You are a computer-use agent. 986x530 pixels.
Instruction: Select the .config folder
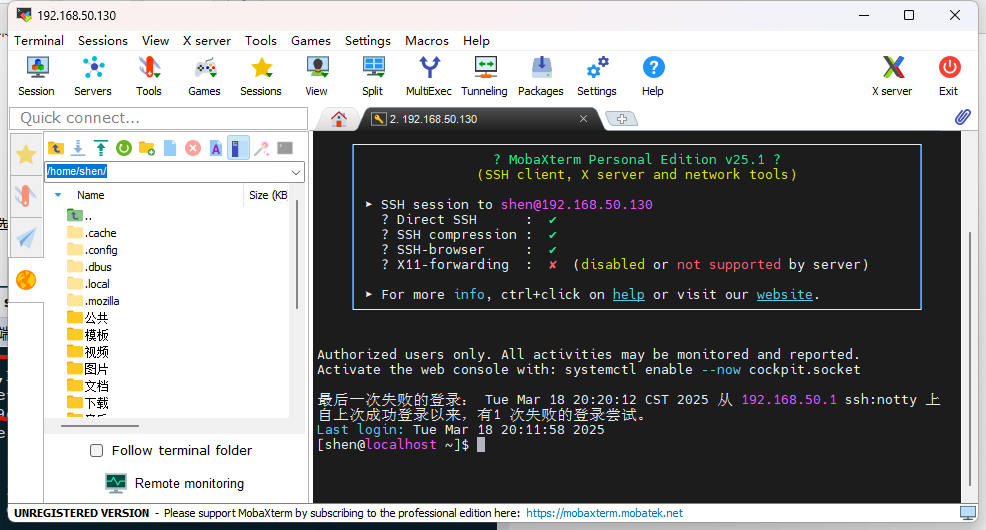(x=92, y=250)
